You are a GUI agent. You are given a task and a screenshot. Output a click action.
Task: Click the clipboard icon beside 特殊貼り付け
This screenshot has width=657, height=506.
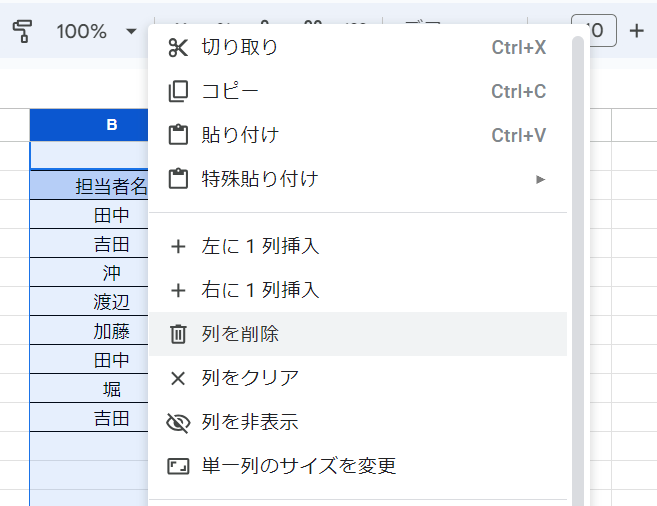point(178,179)
